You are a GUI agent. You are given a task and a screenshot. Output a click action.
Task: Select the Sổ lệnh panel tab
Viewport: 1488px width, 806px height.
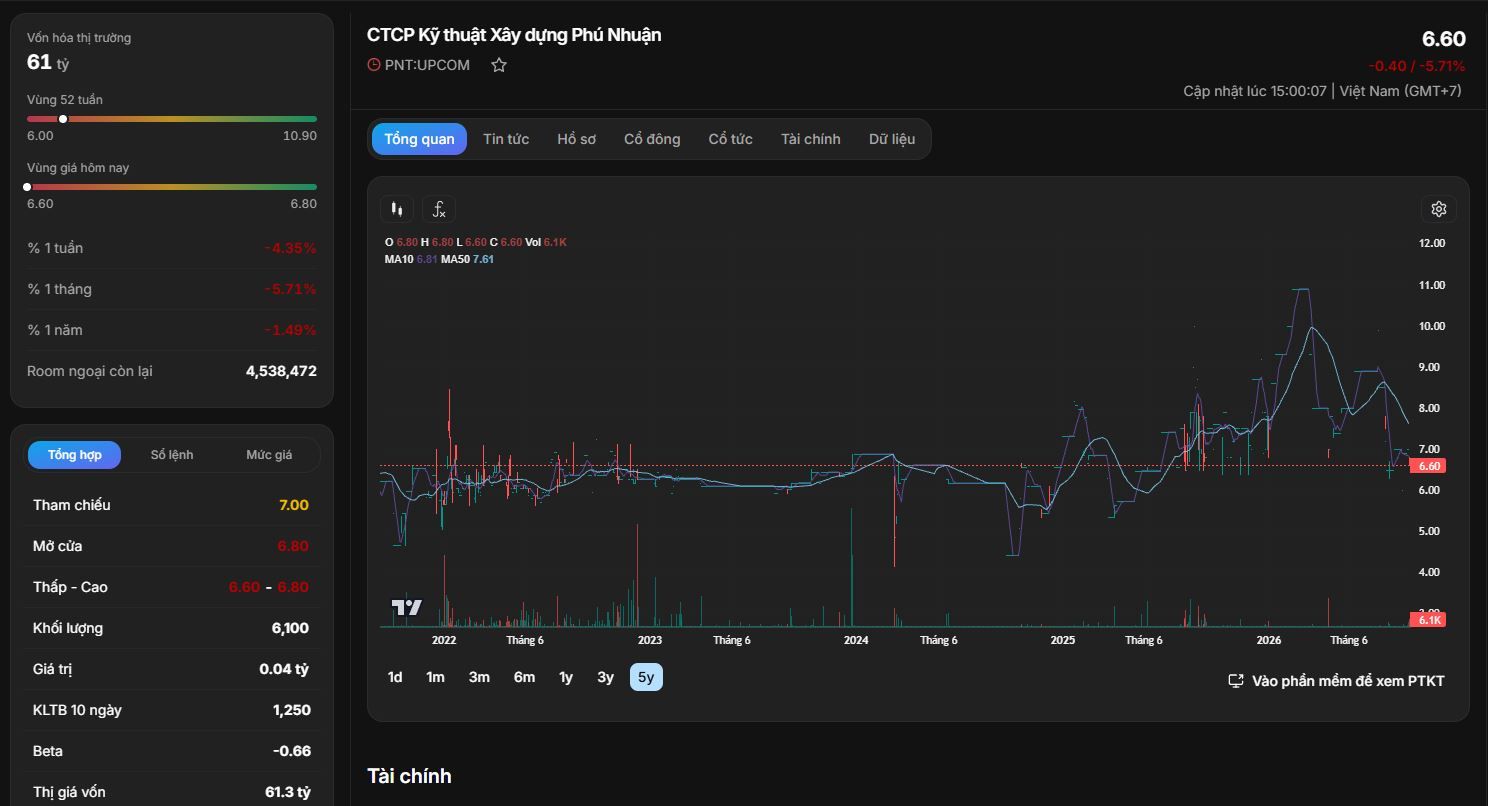pos(172,455)
